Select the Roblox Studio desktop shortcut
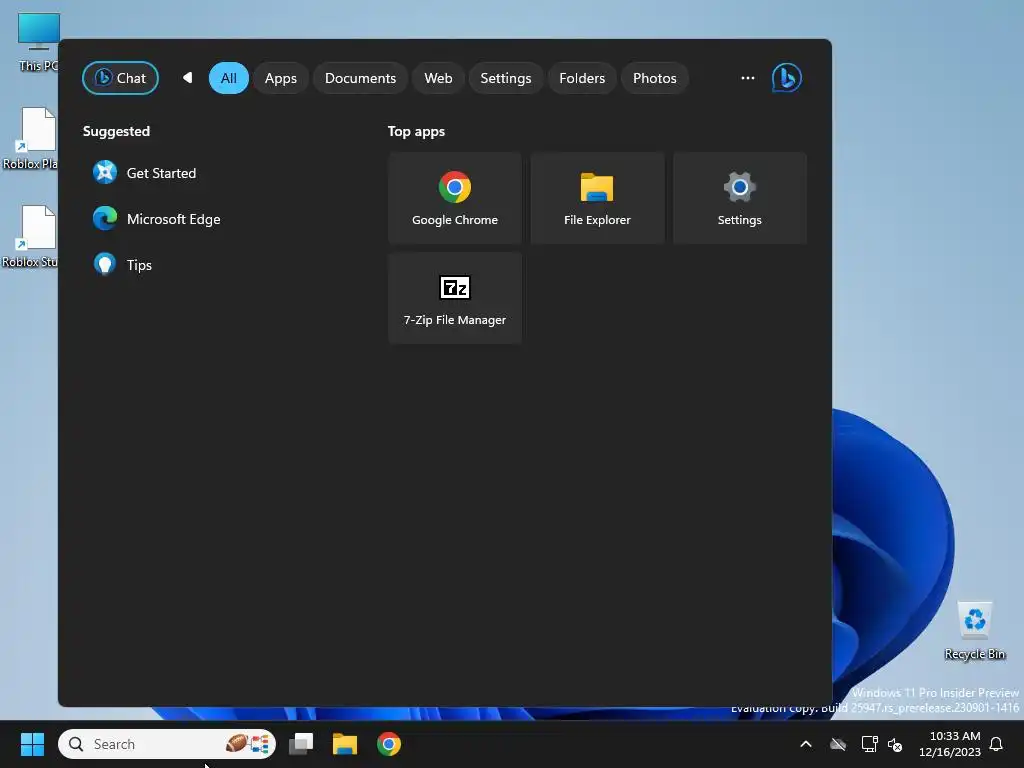Viewport: 1024px width, 768px height. pyautogui.click(x=31, y=236)
